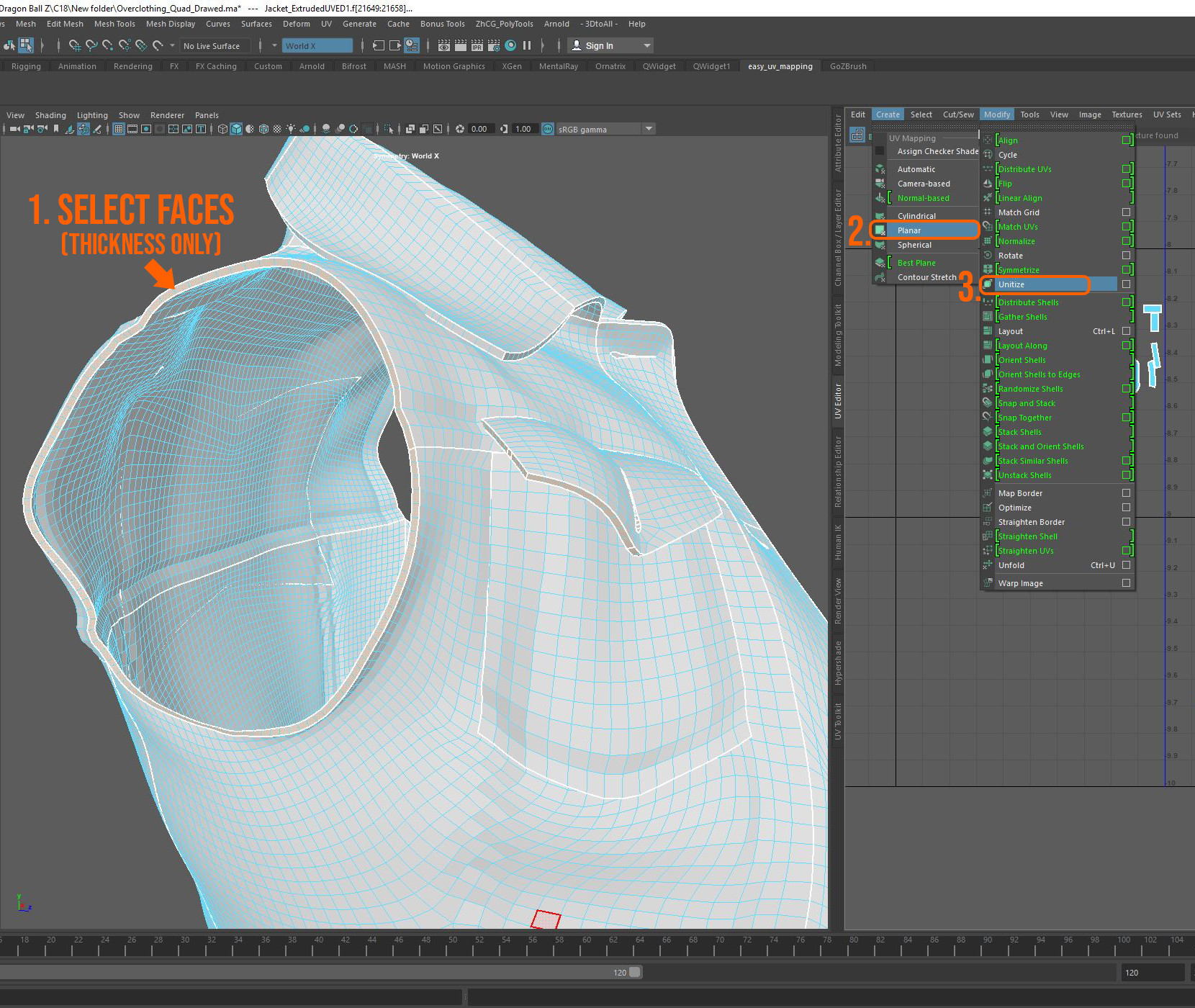Pause the render with the pause icon
The image size is (1195, 1008).
pos(528,45)
